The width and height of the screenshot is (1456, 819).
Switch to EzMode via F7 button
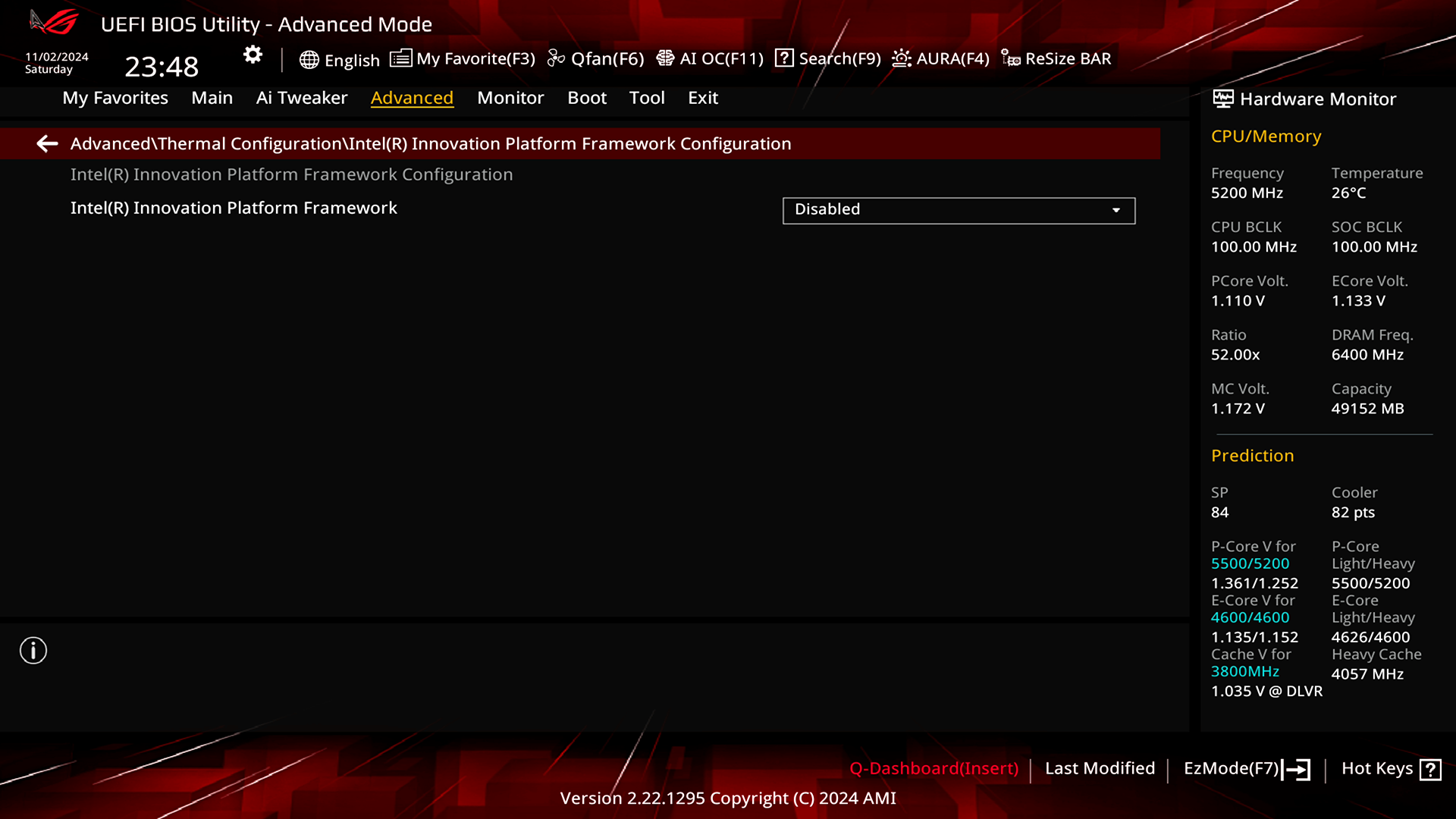tap(1246, 769)
